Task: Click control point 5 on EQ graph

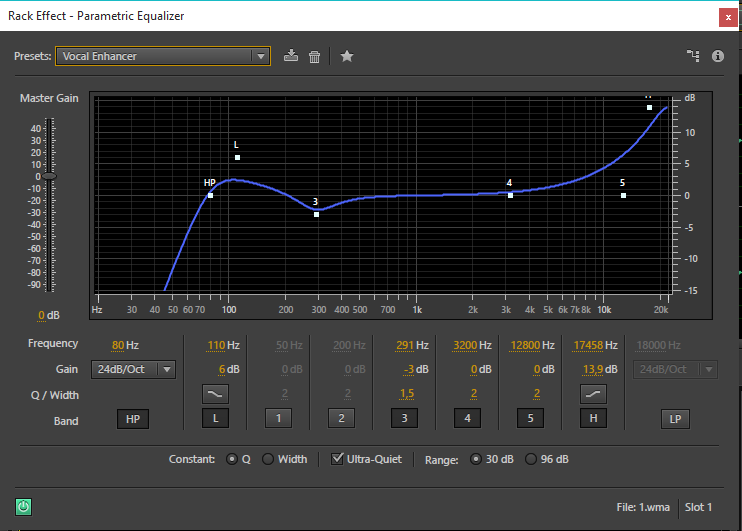Action: (x=624, y=195)
